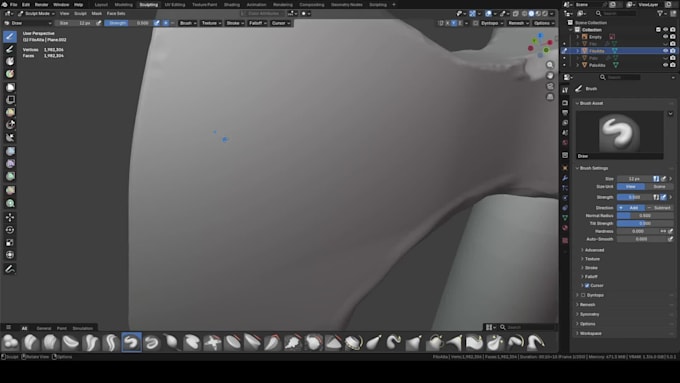Viewport: 680px width, 383px height.
Task: Open the Texture dropdown in tool header
Action: pos(211,23)
